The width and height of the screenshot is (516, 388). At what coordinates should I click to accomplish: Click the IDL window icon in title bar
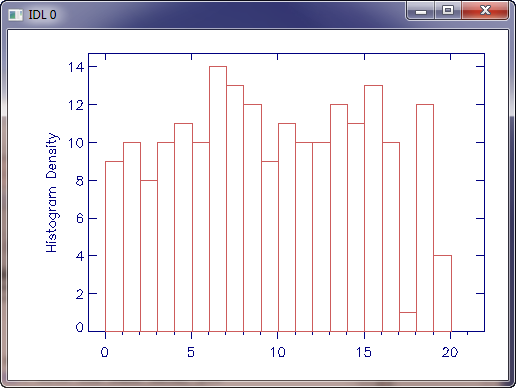(15, 15)
